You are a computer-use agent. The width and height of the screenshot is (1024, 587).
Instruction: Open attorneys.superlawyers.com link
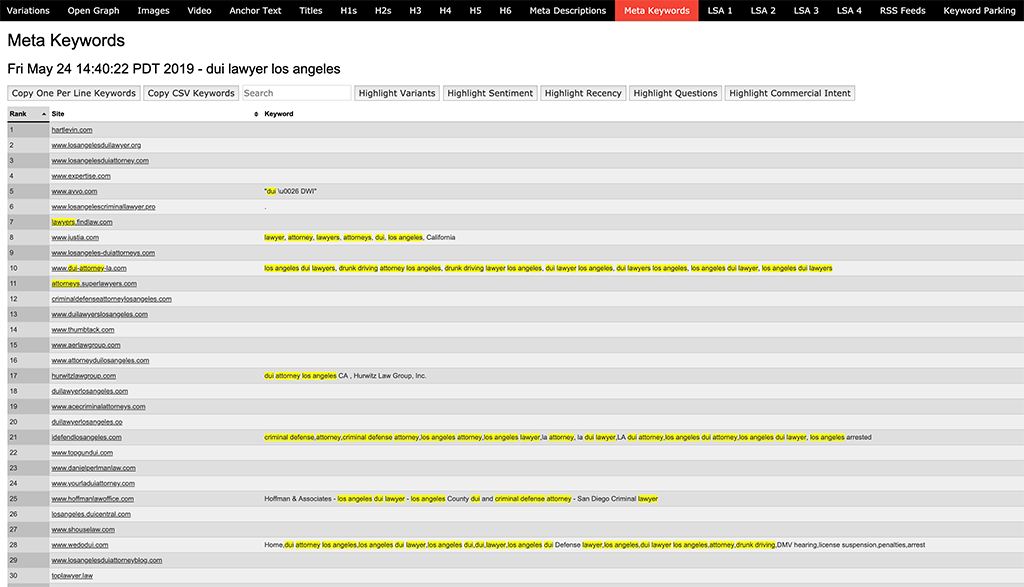tap(94, 283)
